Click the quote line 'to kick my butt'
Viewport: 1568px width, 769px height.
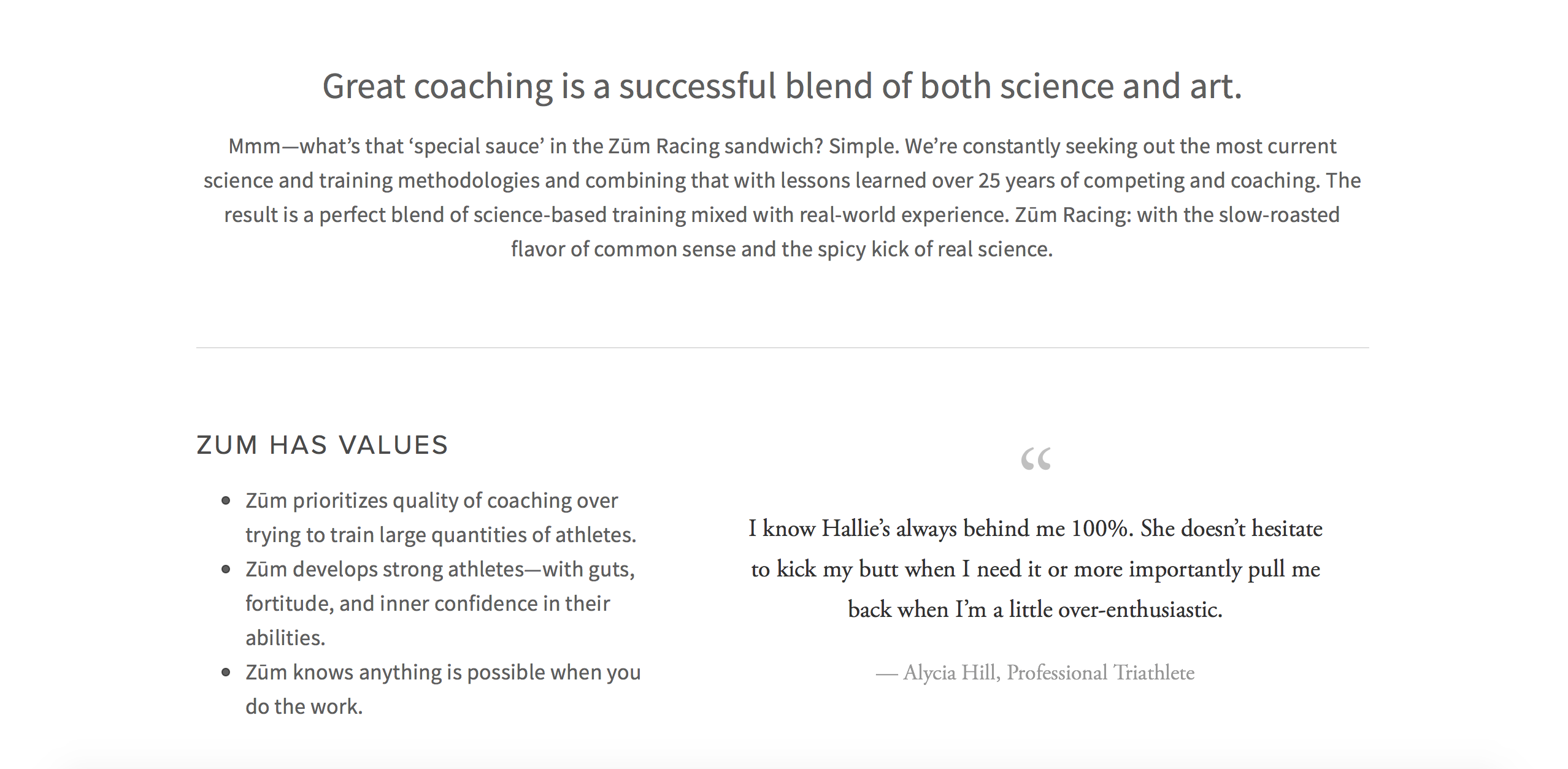tap(1036, 569)
